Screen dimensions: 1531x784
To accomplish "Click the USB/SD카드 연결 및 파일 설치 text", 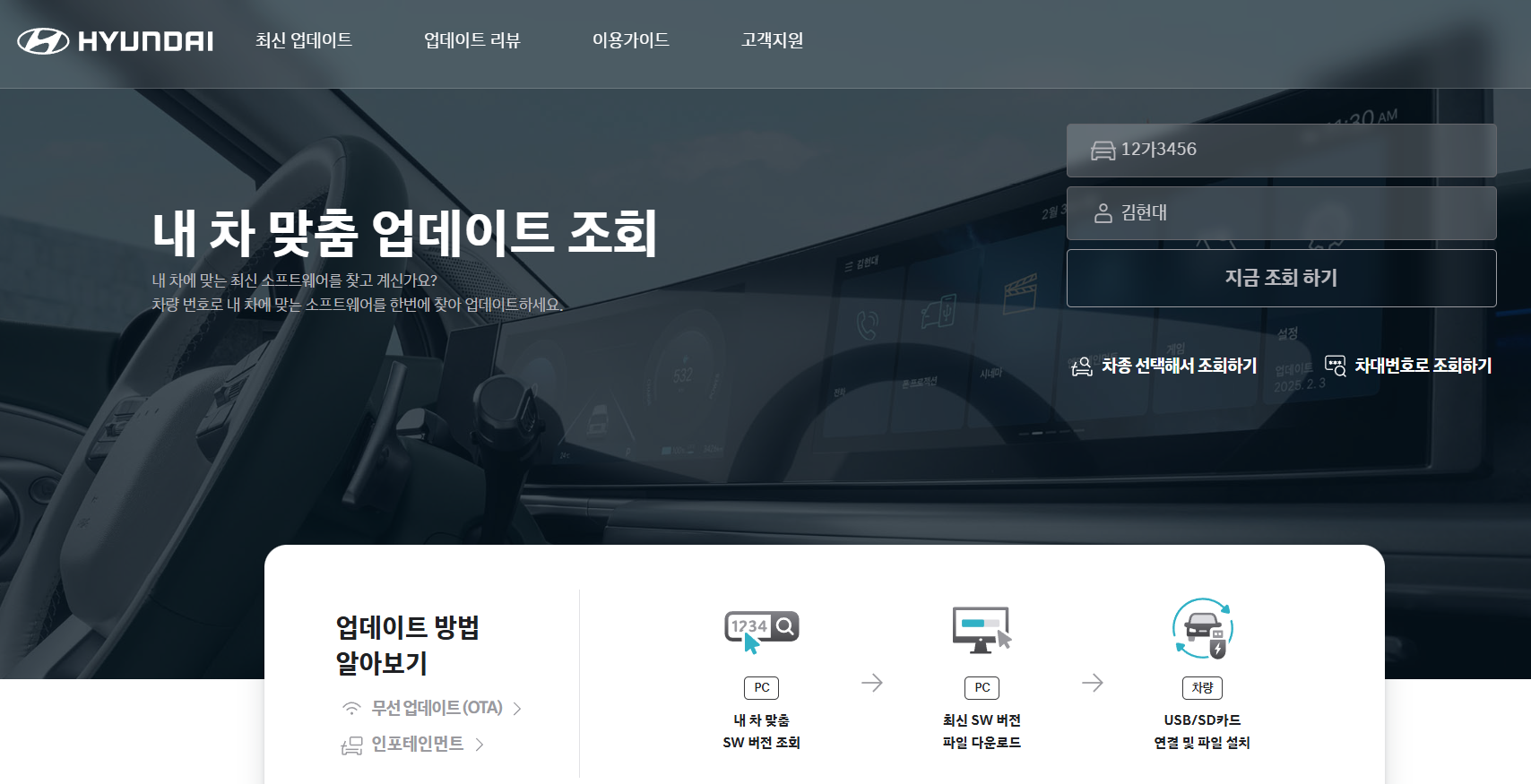I will pyautogui.click(x=1202, y=731).
